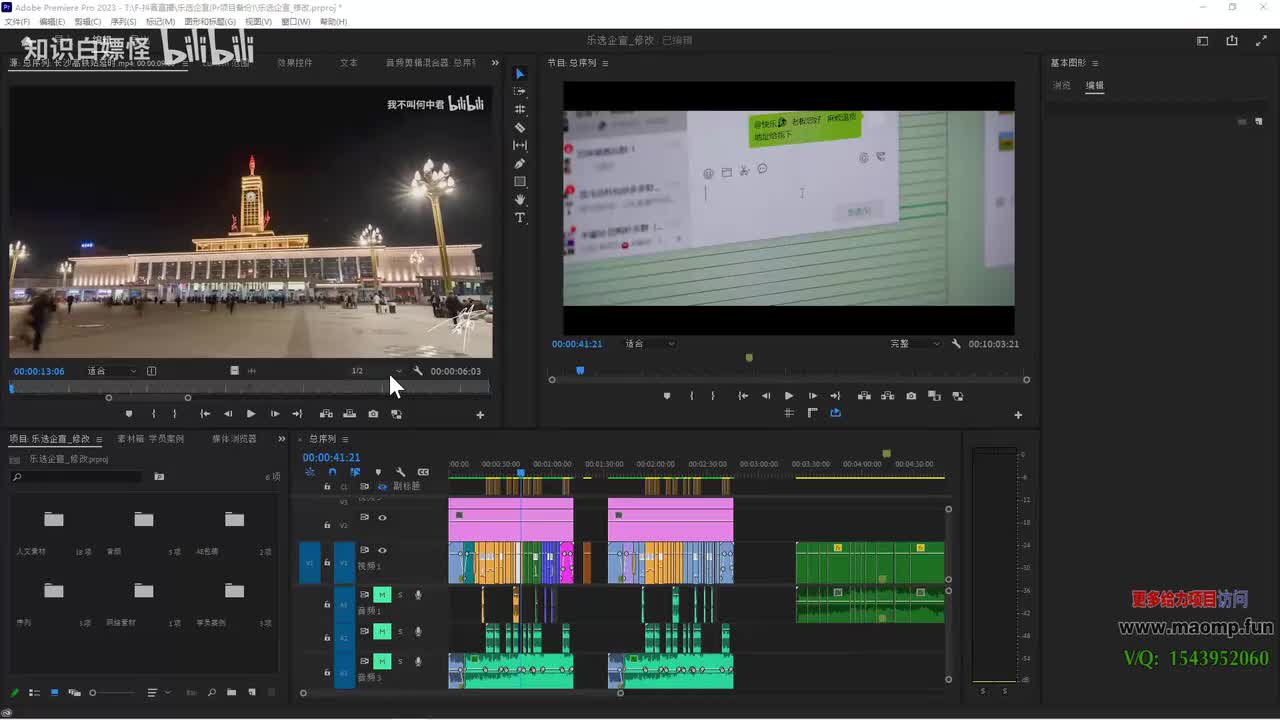
Task: Click the Project panel zoom slider
Action: (110, 692)
